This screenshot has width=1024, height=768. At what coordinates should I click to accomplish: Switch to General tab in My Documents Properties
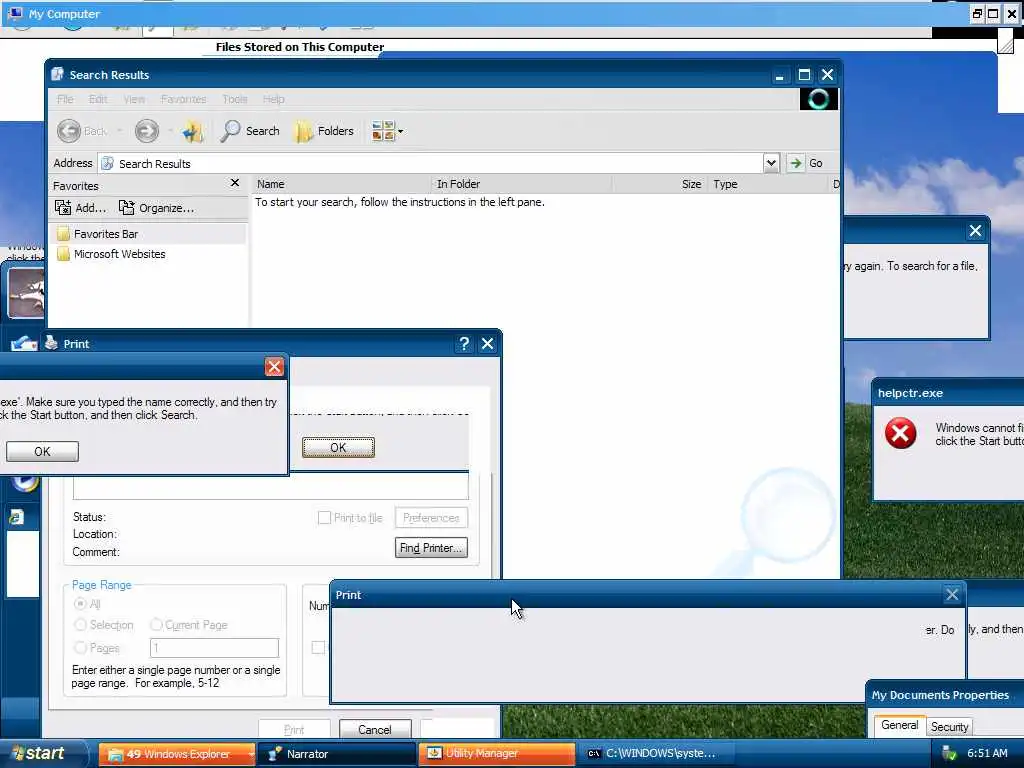coord(899,725)
